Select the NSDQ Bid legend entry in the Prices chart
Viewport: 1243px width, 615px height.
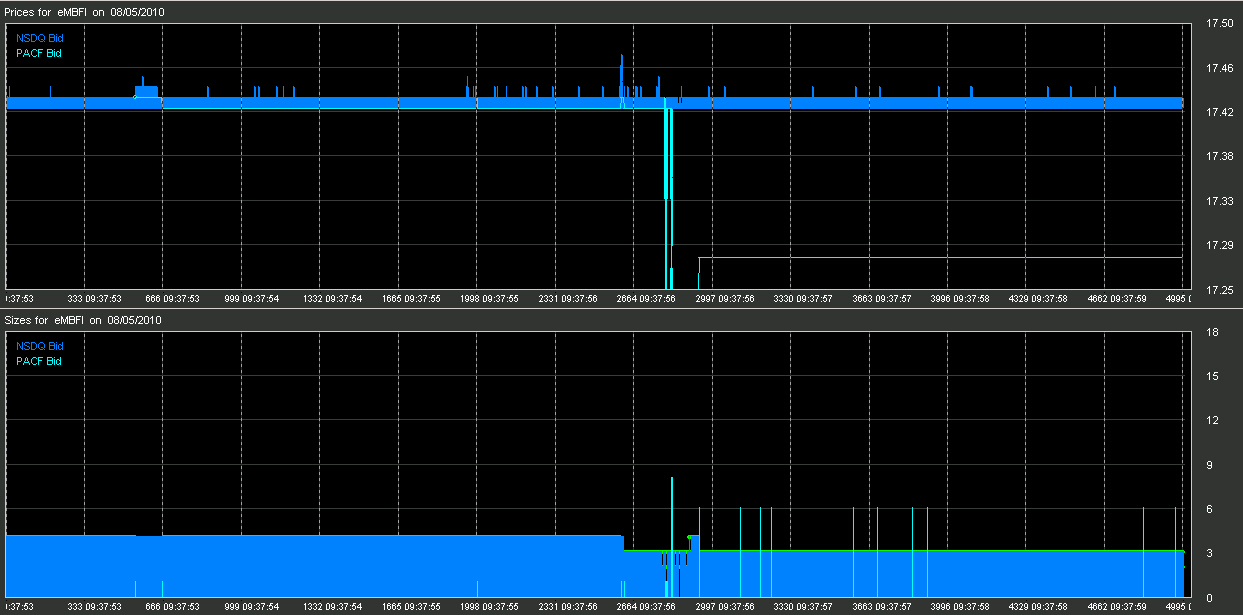pos(39,38)
